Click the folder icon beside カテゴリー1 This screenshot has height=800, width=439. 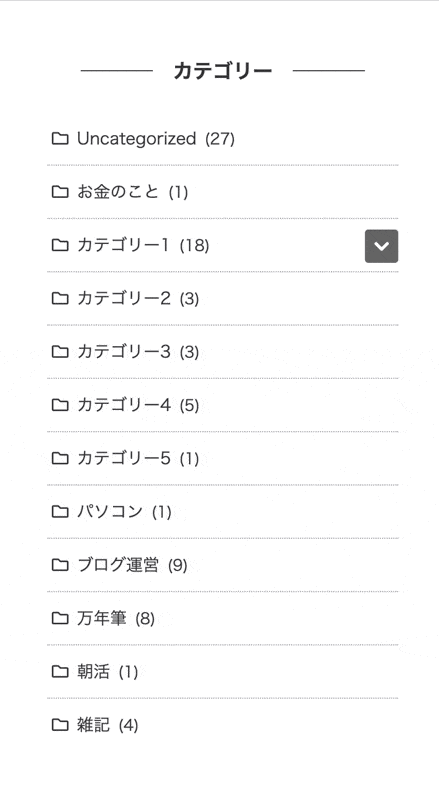pos(60,245)
